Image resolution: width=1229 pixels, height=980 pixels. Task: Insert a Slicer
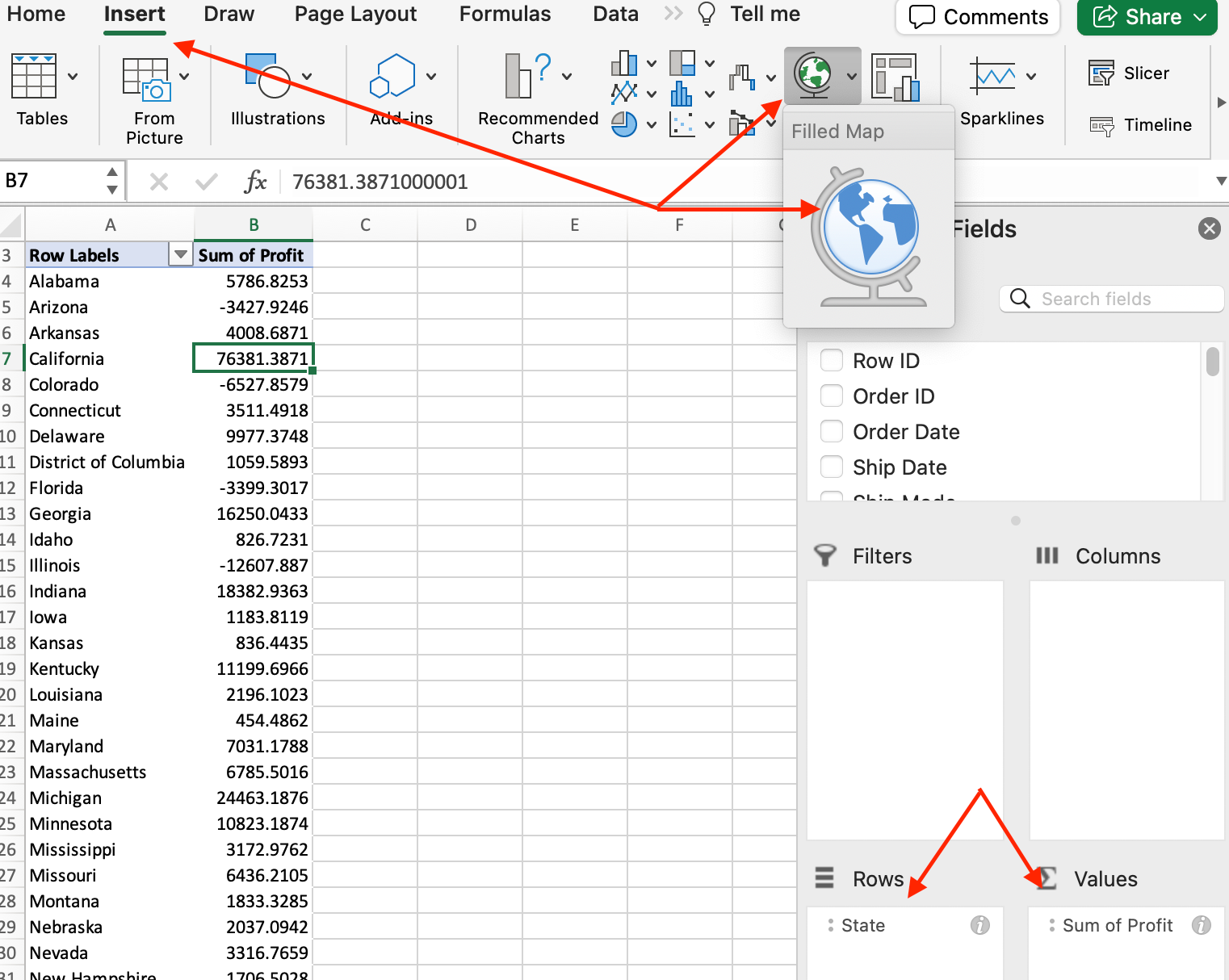[x=1128, y=73]
